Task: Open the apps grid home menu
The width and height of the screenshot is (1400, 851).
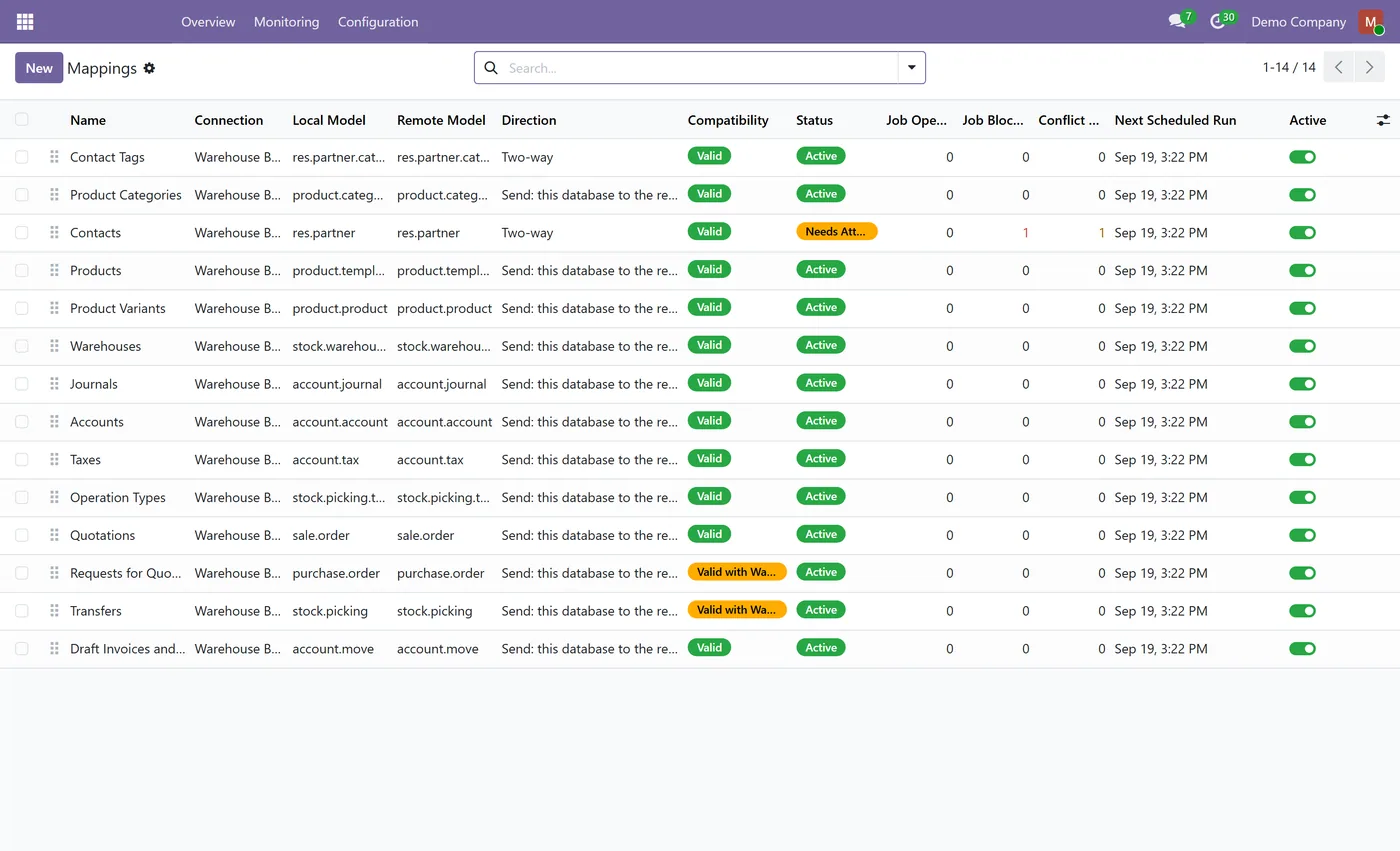Action: coord(25,21)
